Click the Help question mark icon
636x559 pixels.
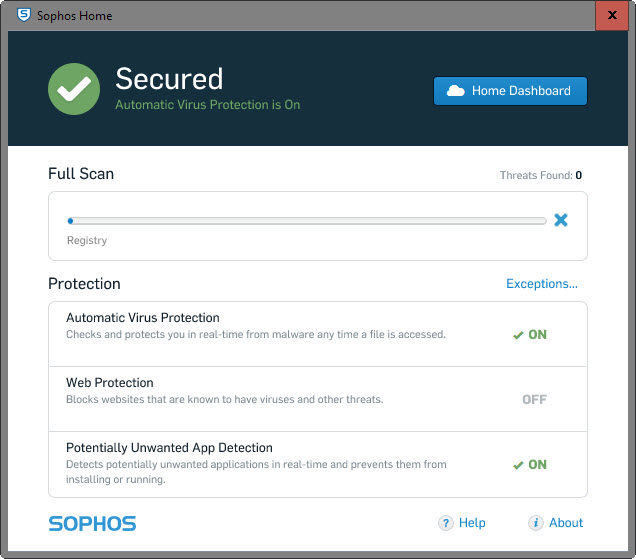click(x=446, y=523)
